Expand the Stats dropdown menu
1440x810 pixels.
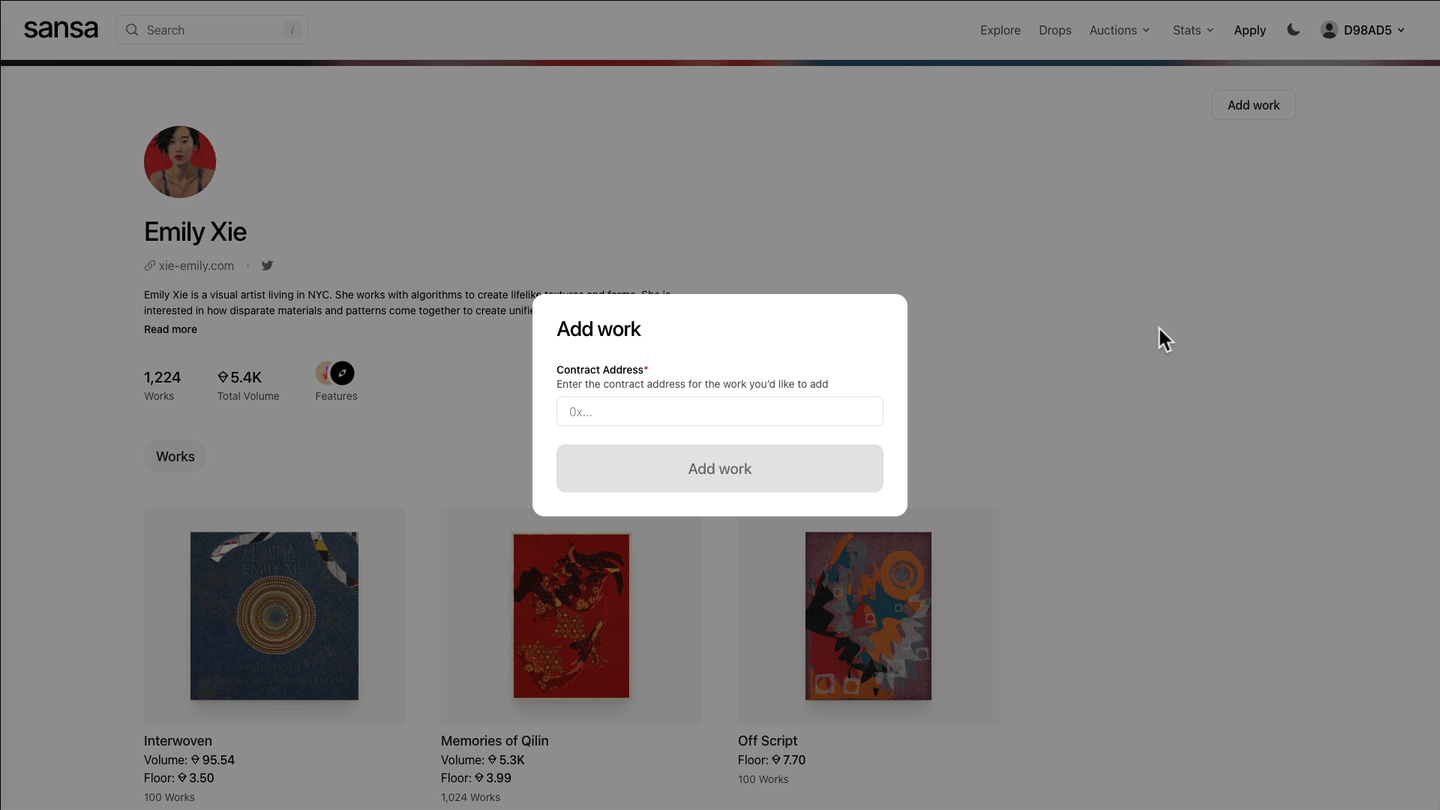click(1192, 30)
